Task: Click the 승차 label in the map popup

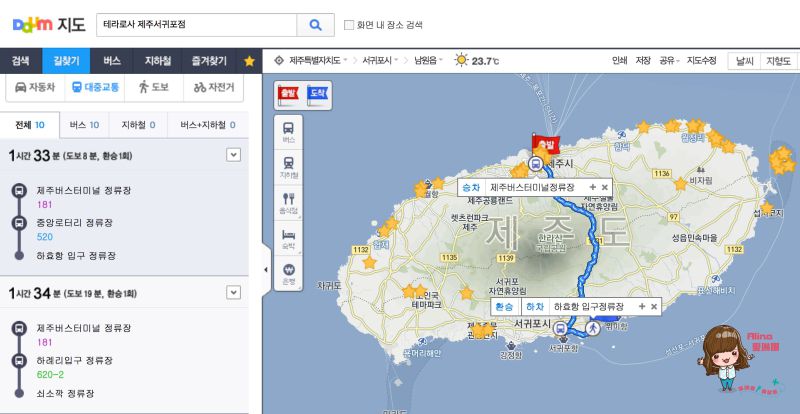Action: [x=470, y=187]
